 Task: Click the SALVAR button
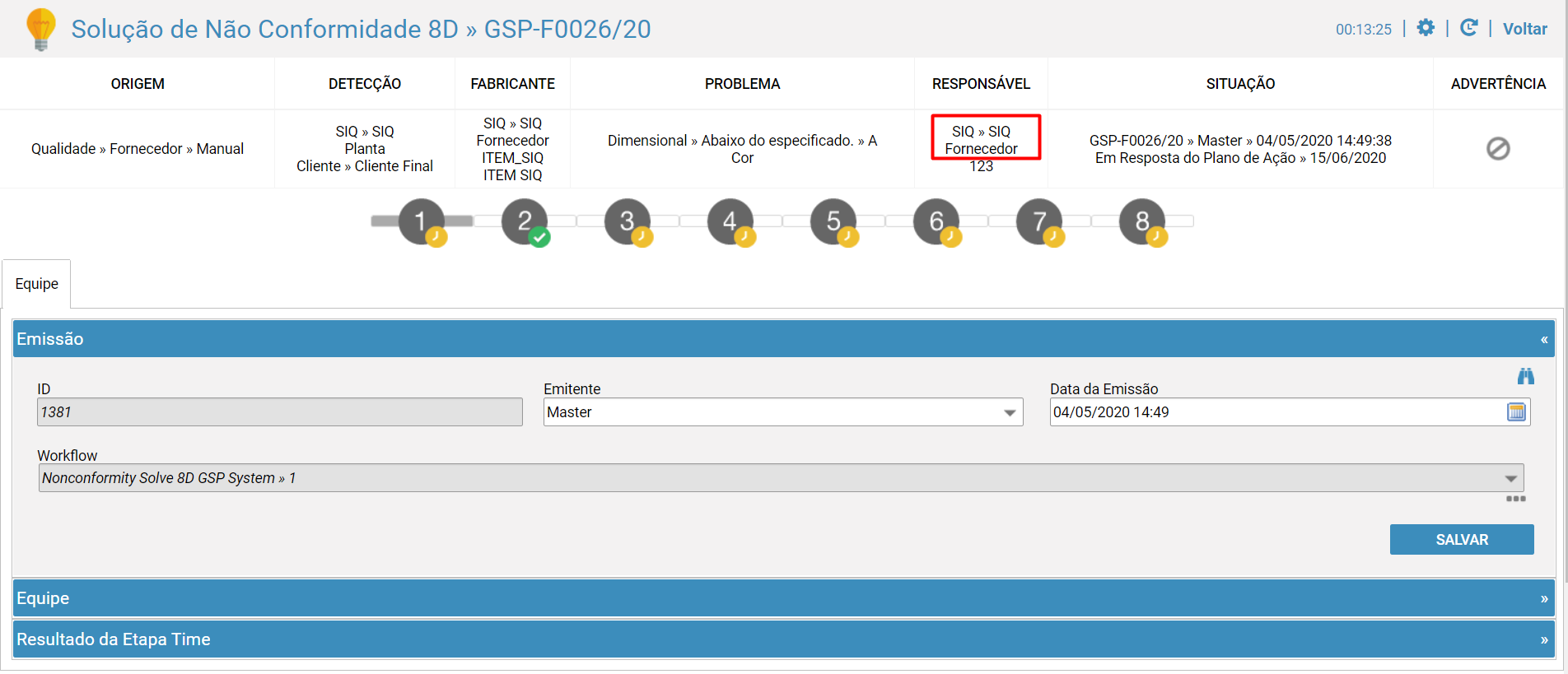point(1462,540)
